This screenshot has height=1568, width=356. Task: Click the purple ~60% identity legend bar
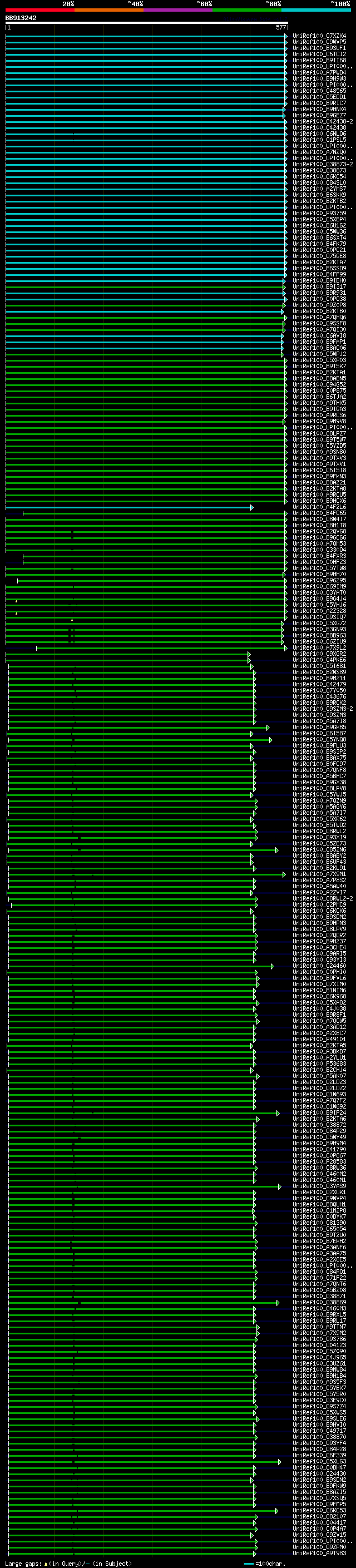point(179,10)
